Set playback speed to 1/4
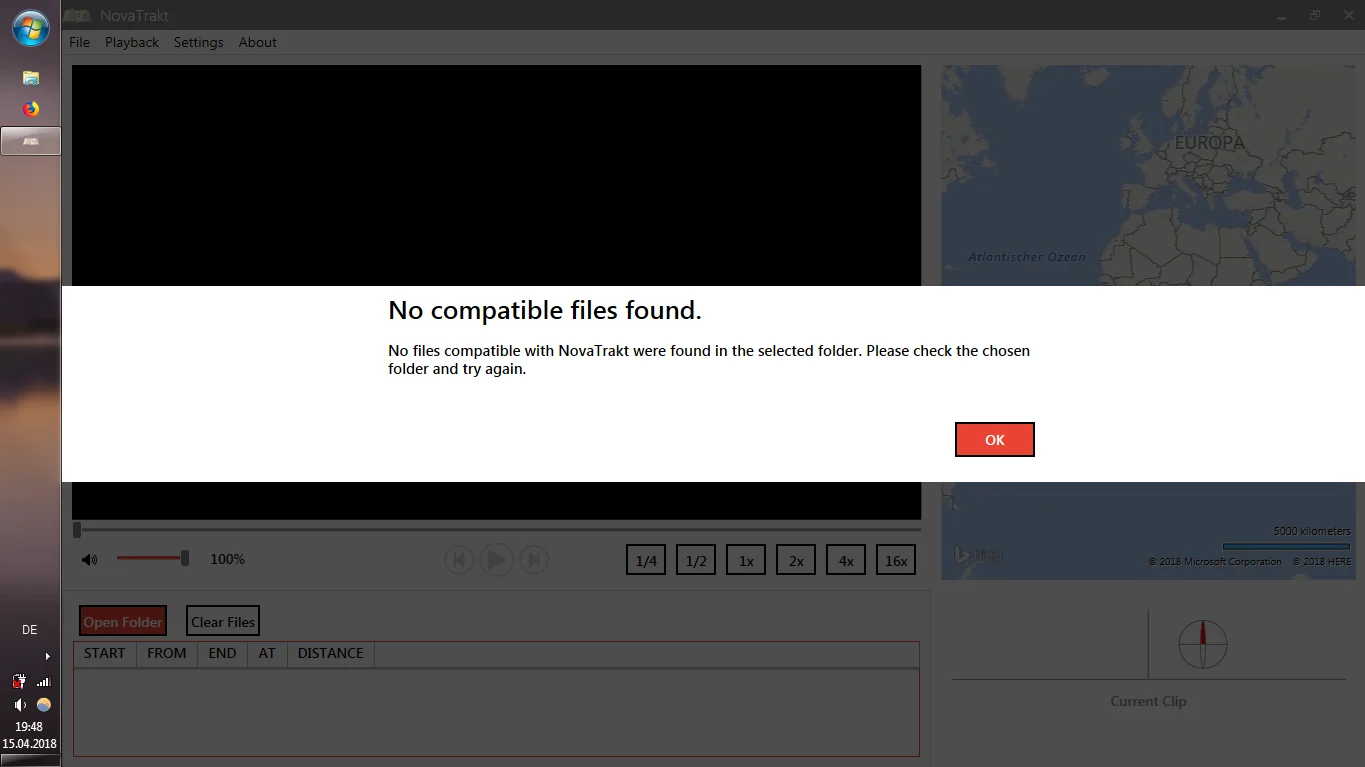The height and width of the screenshot is (767, 1365). [646, 560]
